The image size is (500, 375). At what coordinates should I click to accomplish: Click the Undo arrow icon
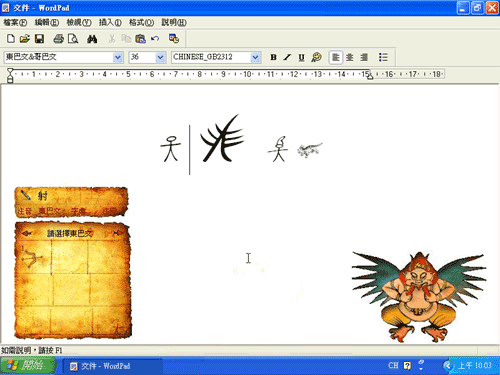[155, 39]
